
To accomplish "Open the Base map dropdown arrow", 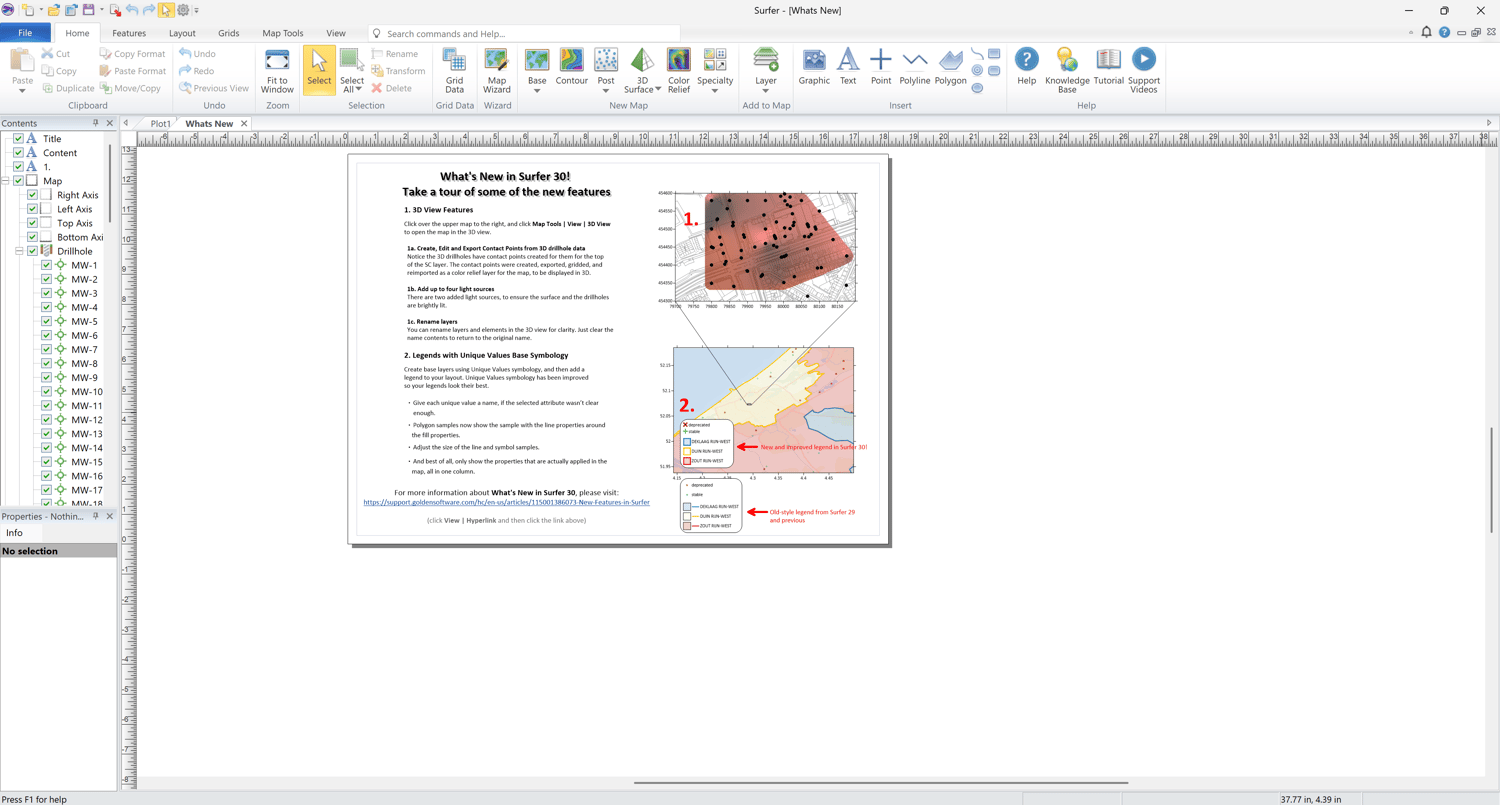I will pyautogui.click(x=537, y=91).
